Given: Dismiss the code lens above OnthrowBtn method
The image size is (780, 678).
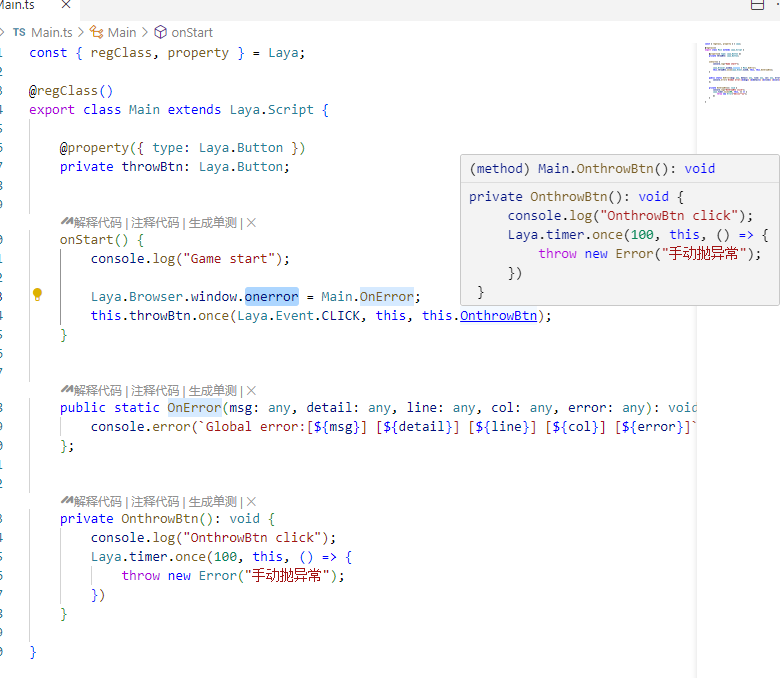Looking at the screenshot, I should coord(251,502).
